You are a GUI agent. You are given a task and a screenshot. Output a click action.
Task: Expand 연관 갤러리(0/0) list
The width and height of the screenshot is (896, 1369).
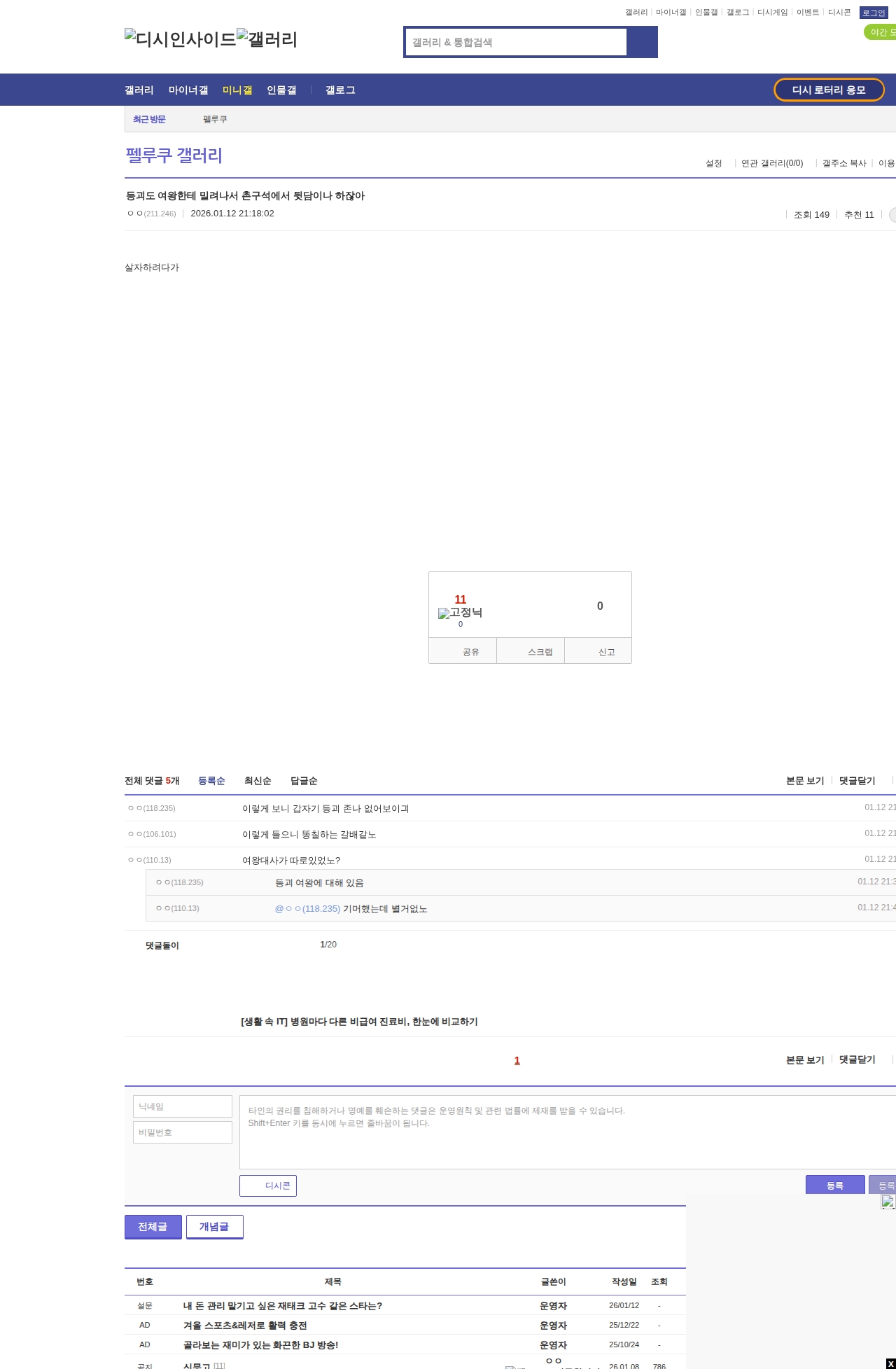[x=772, y=163]
